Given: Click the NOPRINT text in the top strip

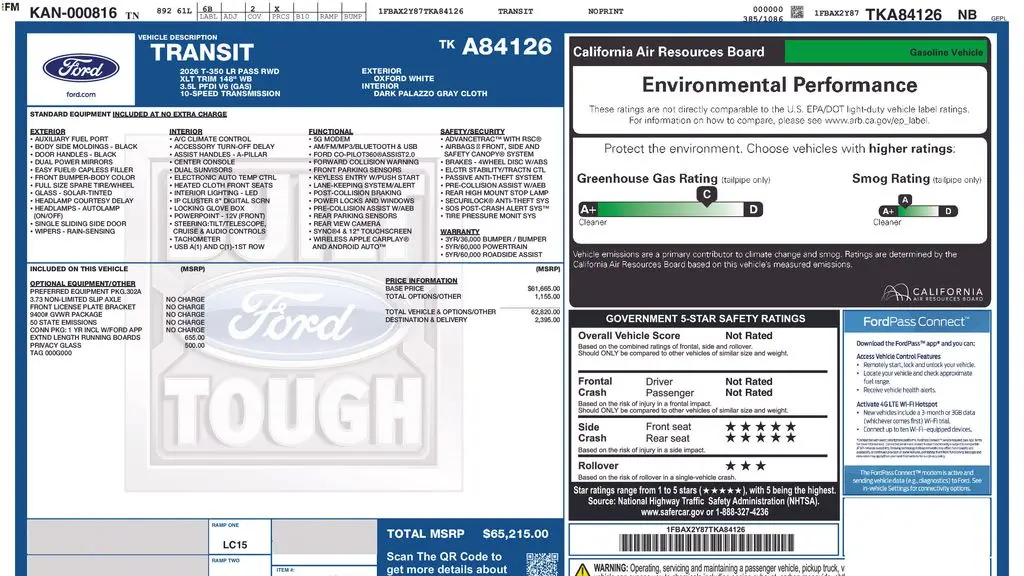Looking at the screenshot, I should (x=605, y=12).
